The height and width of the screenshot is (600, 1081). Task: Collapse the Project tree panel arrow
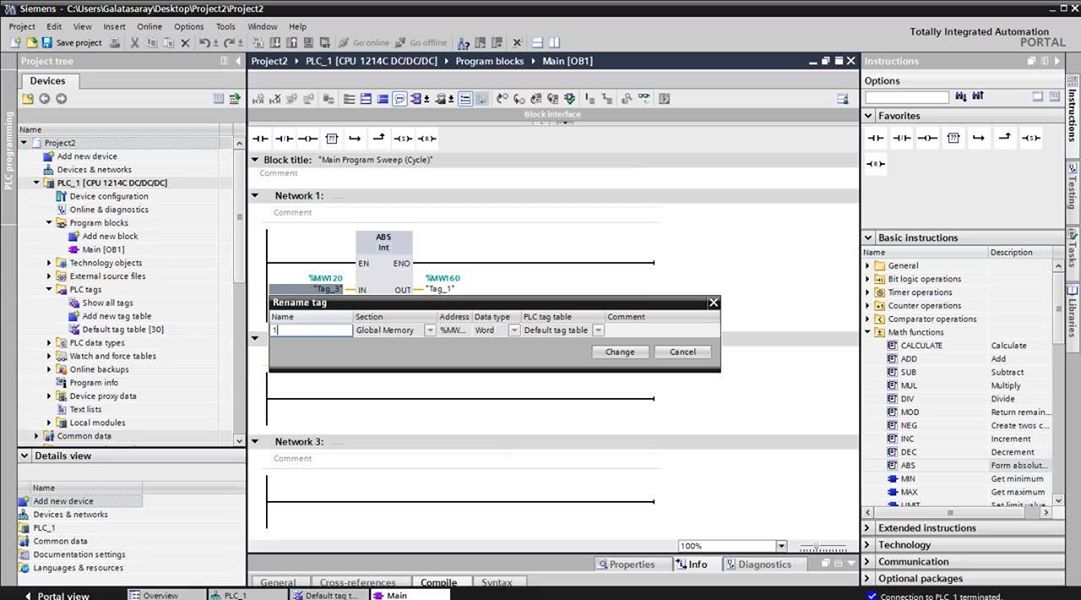[x=238, y=61]
